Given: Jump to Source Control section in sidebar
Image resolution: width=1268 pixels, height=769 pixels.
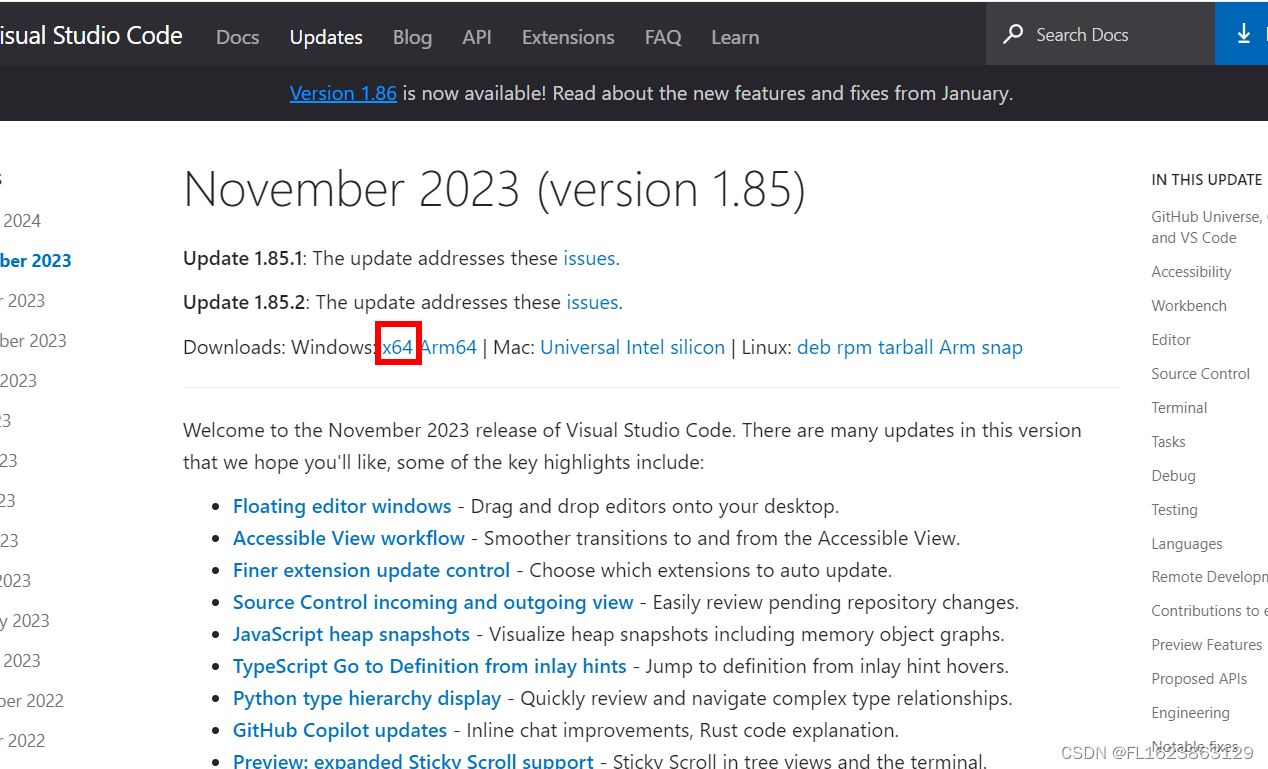Looking at the screenshot, I should pos(1201,374).
